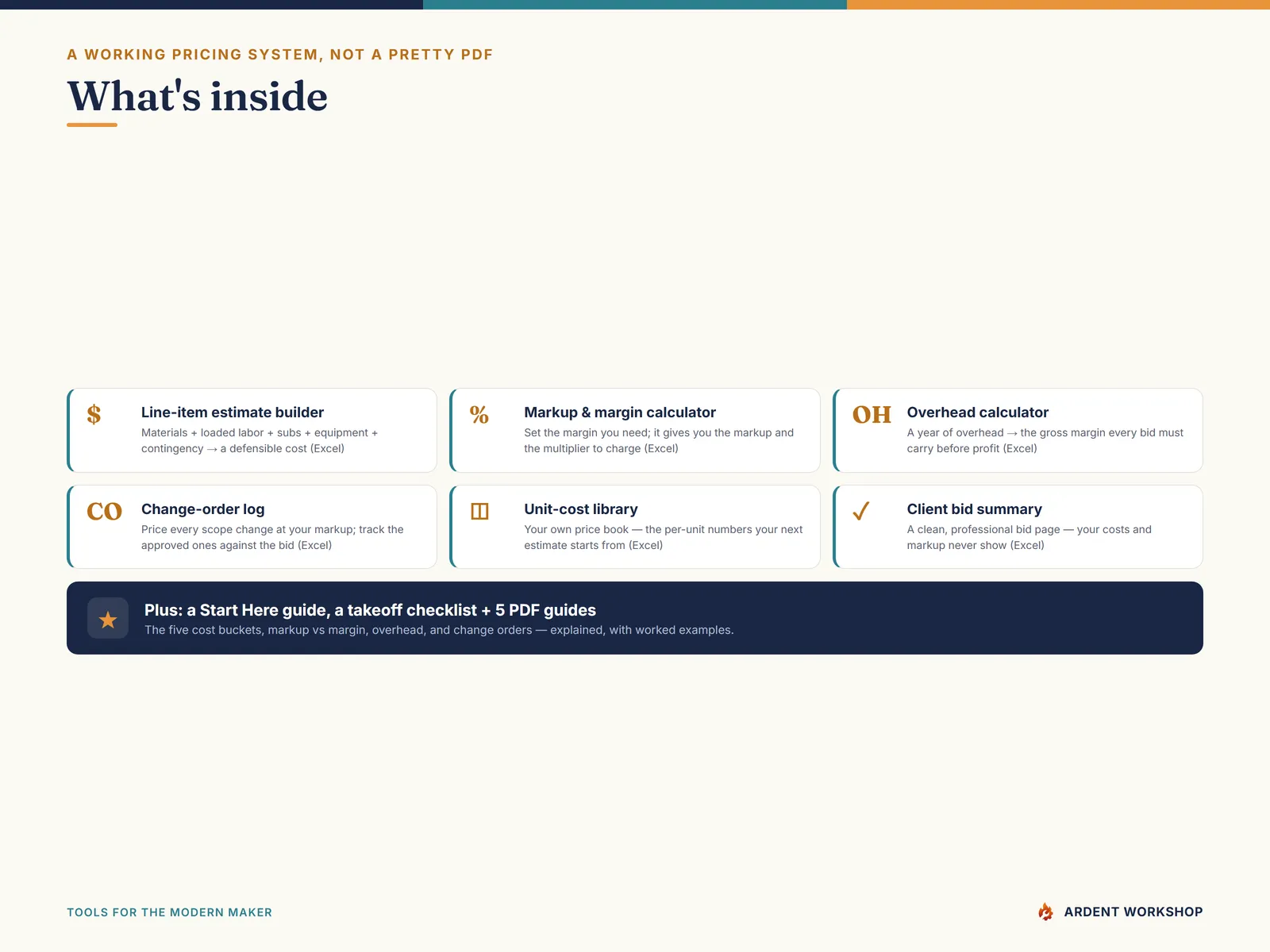This screenshot has width=1270, height=952.
Task: Click the star icon in the Plus banner
Action: tap(108, 618)
